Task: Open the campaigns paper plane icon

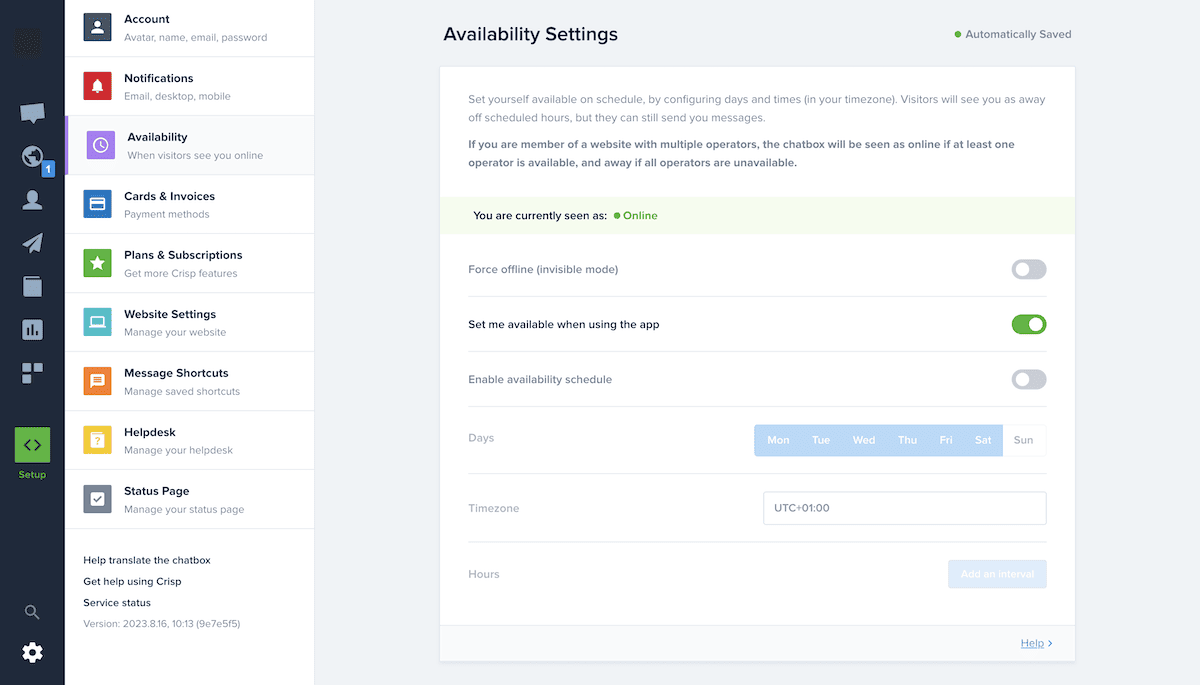Action: (x=32, y=243)
